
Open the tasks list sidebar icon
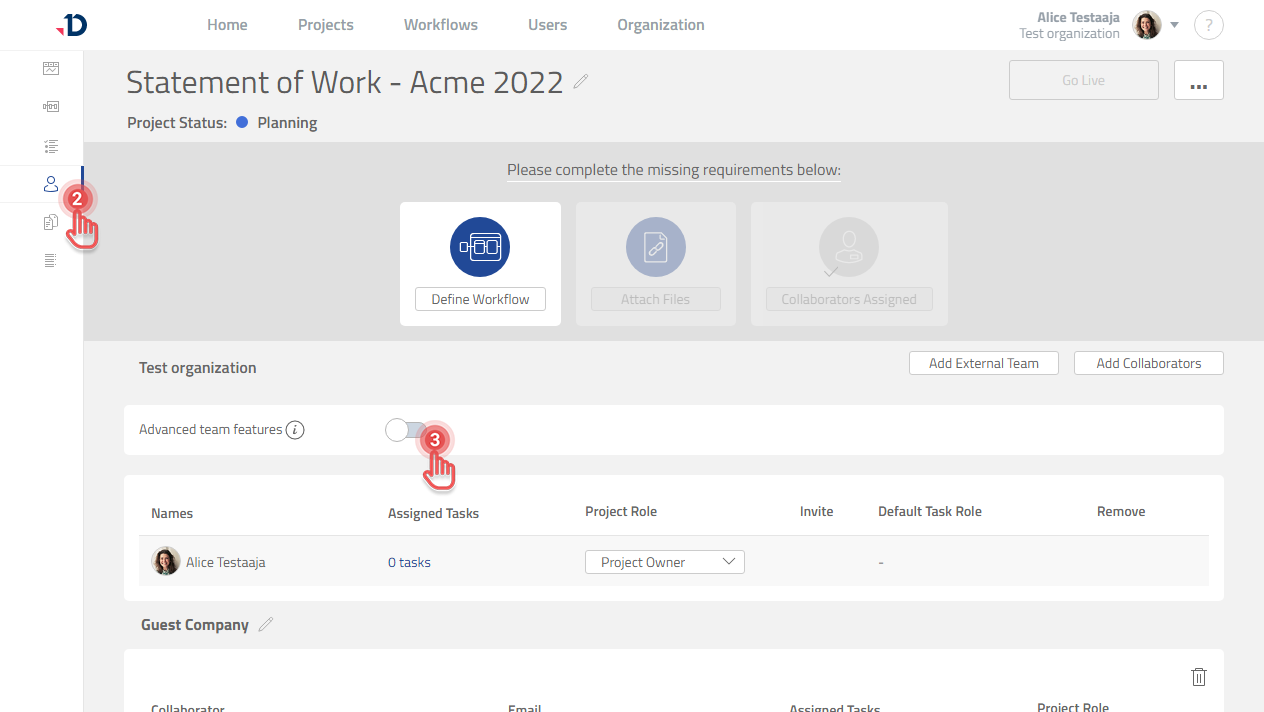pos(50,144)
